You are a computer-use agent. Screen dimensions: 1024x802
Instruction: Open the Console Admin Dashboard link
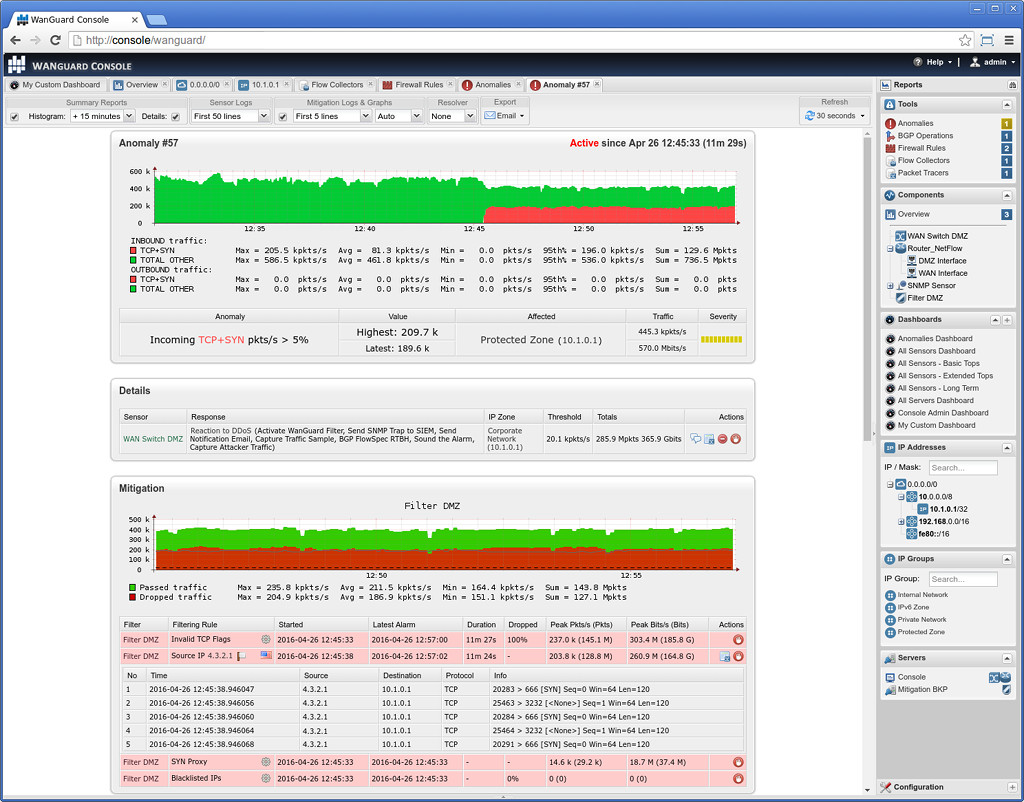[x=942, y=413]
